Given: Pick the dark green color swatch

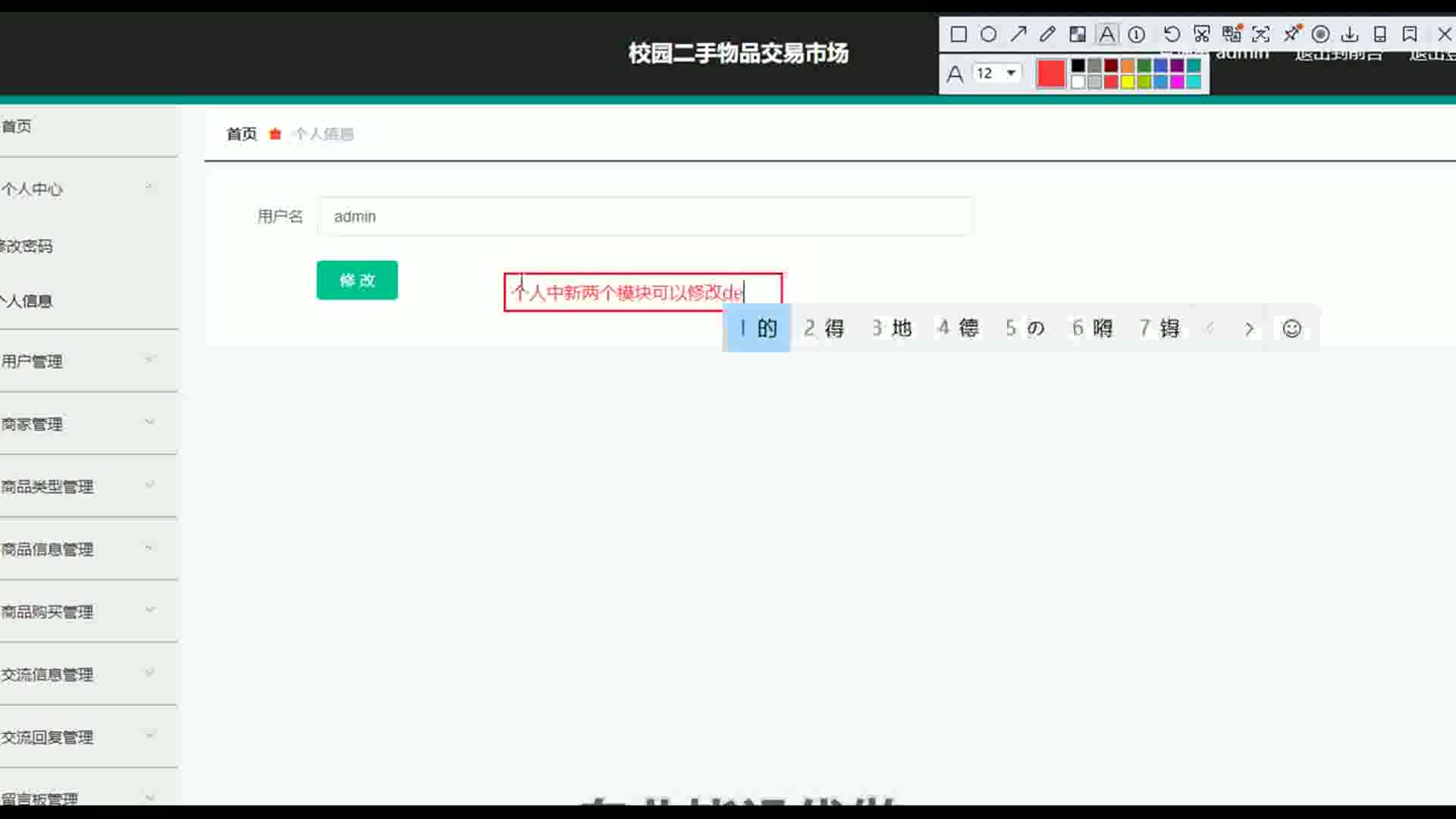Looking at the screenshot, I should pos(1144,65).
